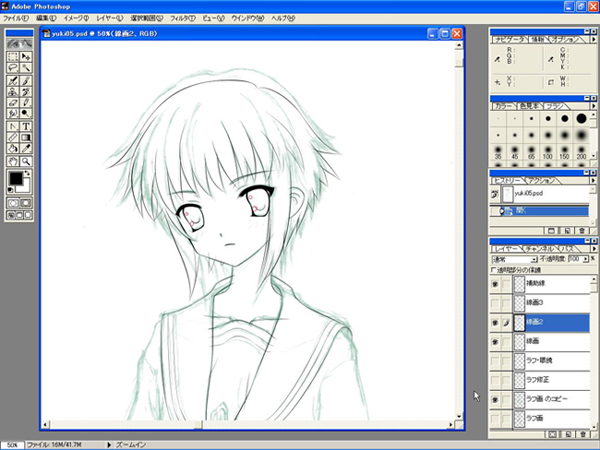600x450 pixels.
Task: Show the ラフ修正 layer
Action: tap(495, 380)
